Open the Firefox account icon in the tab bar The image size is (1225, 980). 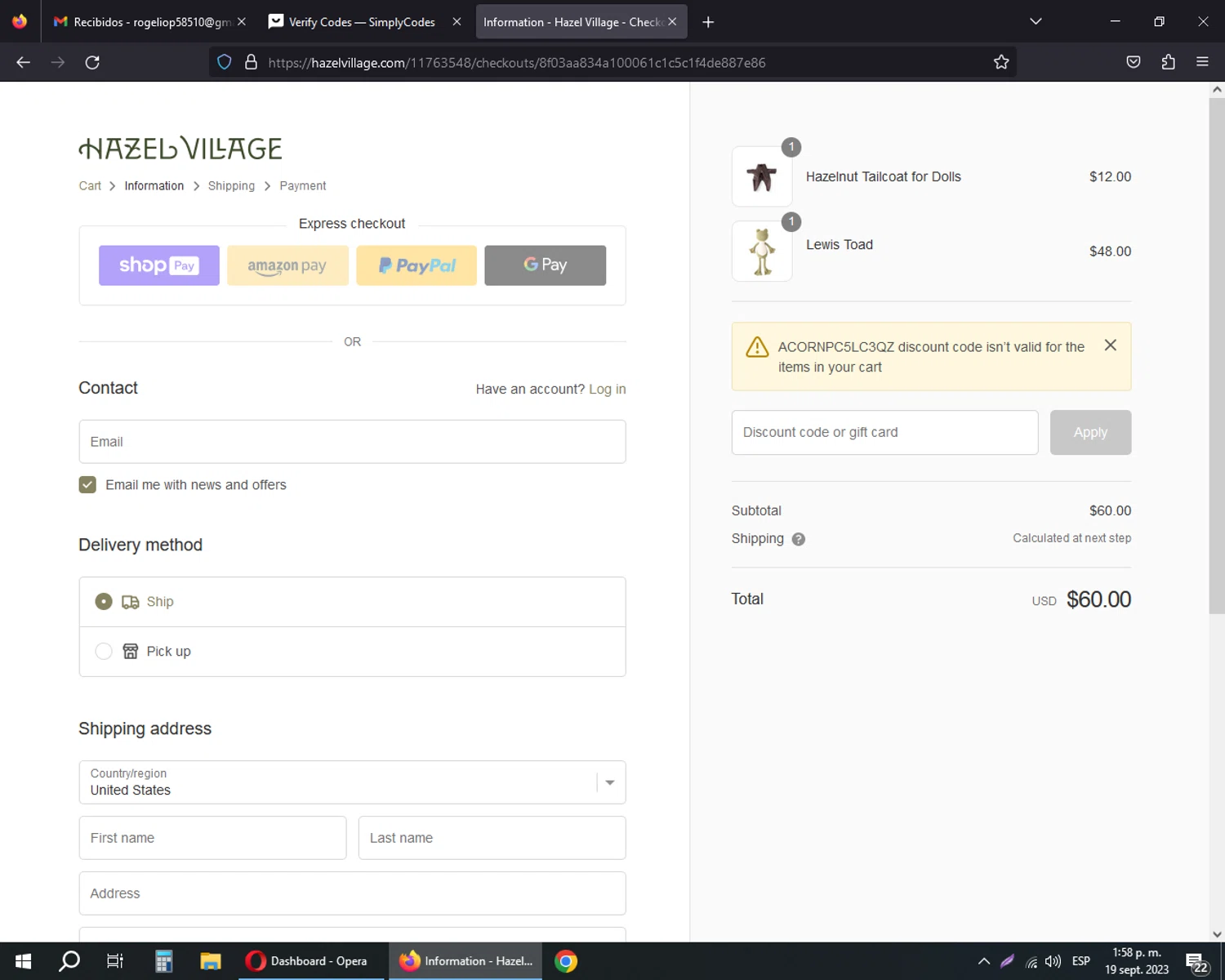coord(20,21)
